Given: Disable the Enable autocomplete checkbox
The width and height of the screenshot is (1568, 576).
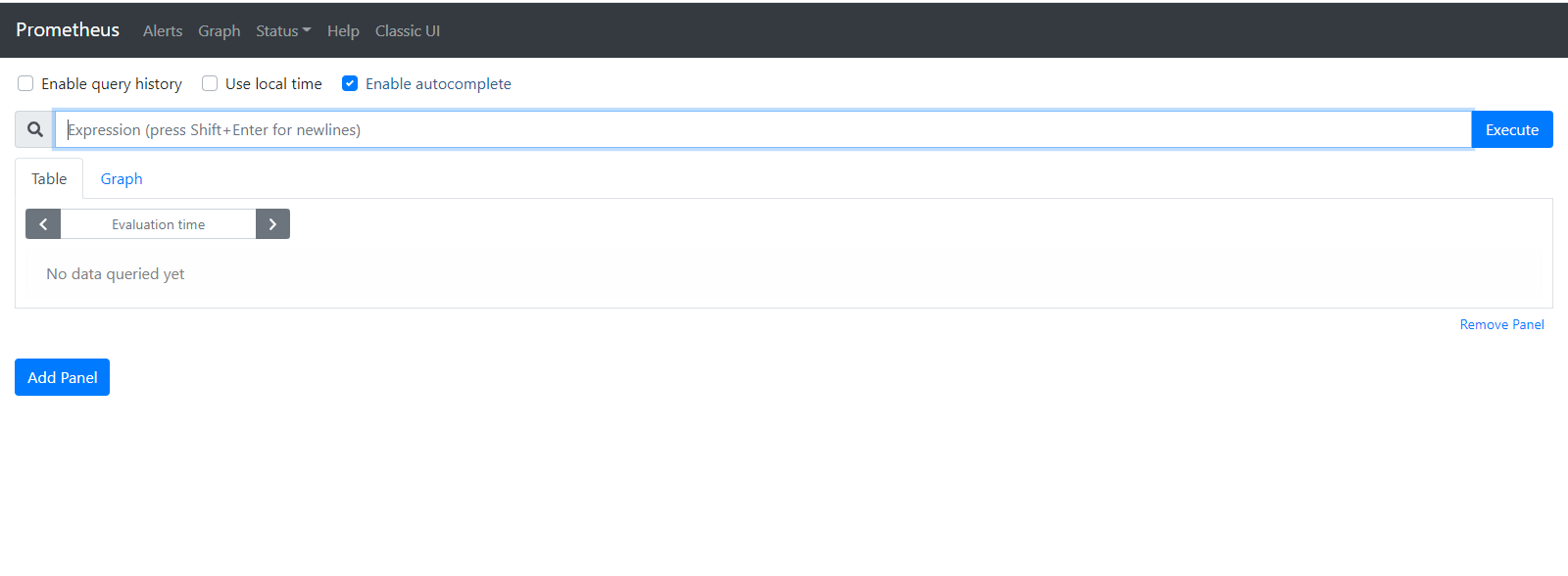Looking at the screenshot, I should [x=350, y=83].
